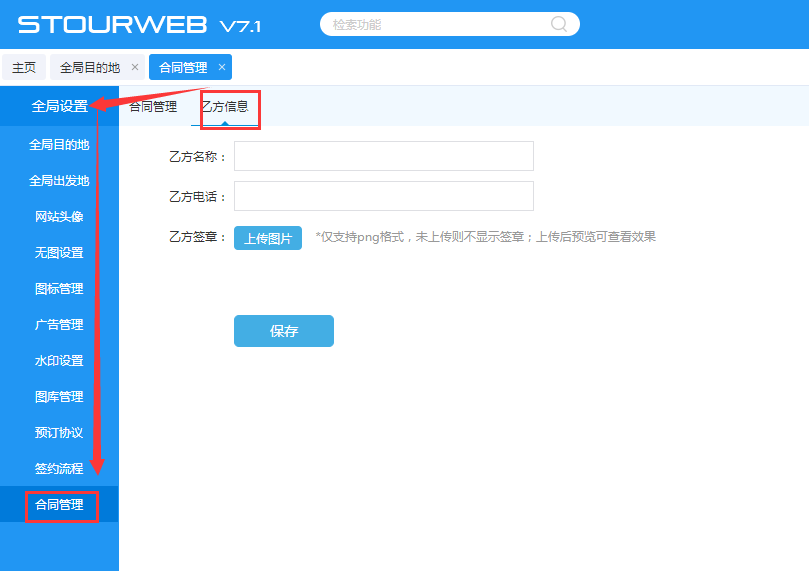Click the search magnifier icon
The height and width of the screenshot is (571, 809).
(x=559, y=24)
